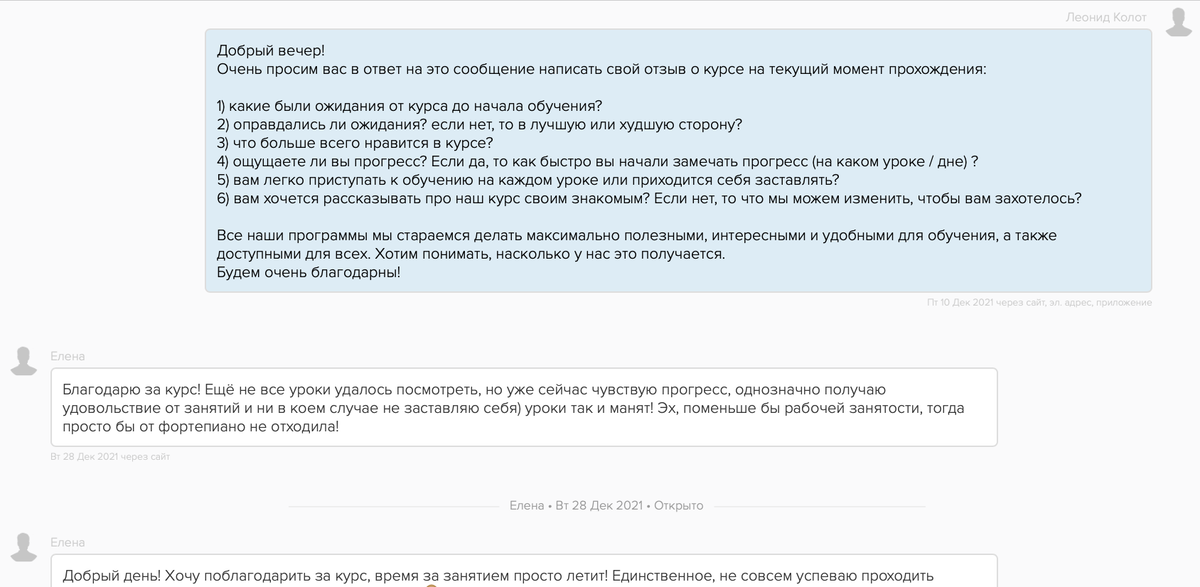This screenshot has width=1200, height=587.
Task: Click the 'Елена • Вт 28 Дек 2021 • Открыто' divider
Action: [x=606, y=506]
